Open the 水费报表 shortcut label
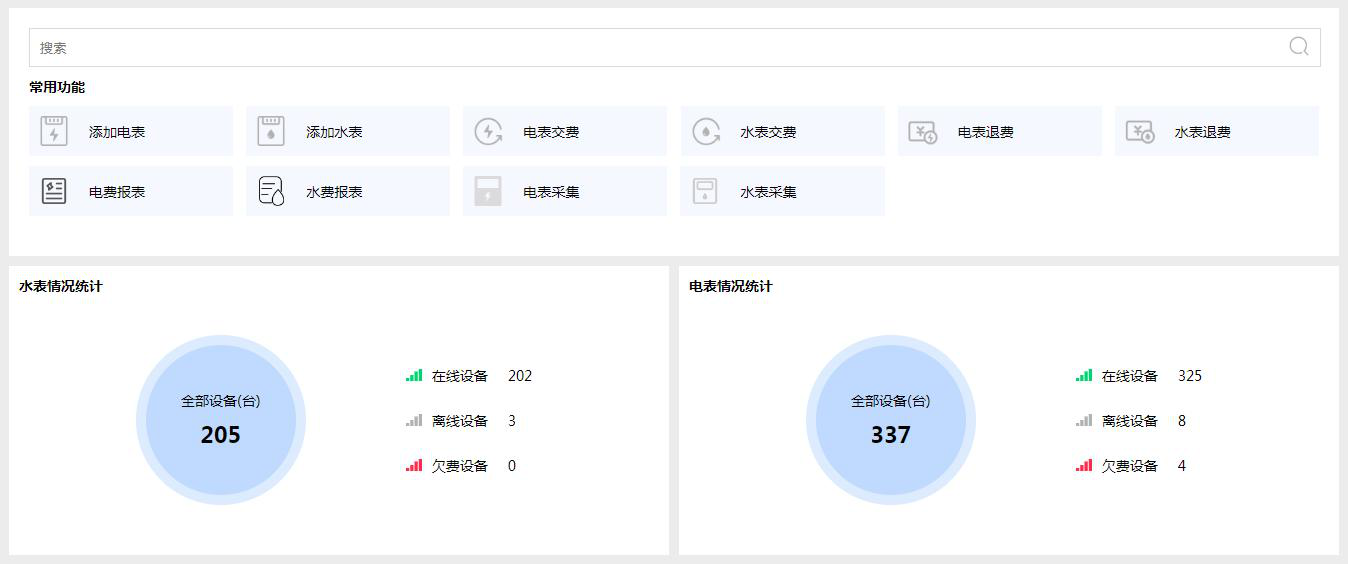The width and height of the screenshot is (1348, 564). click(x=334, y=192)
